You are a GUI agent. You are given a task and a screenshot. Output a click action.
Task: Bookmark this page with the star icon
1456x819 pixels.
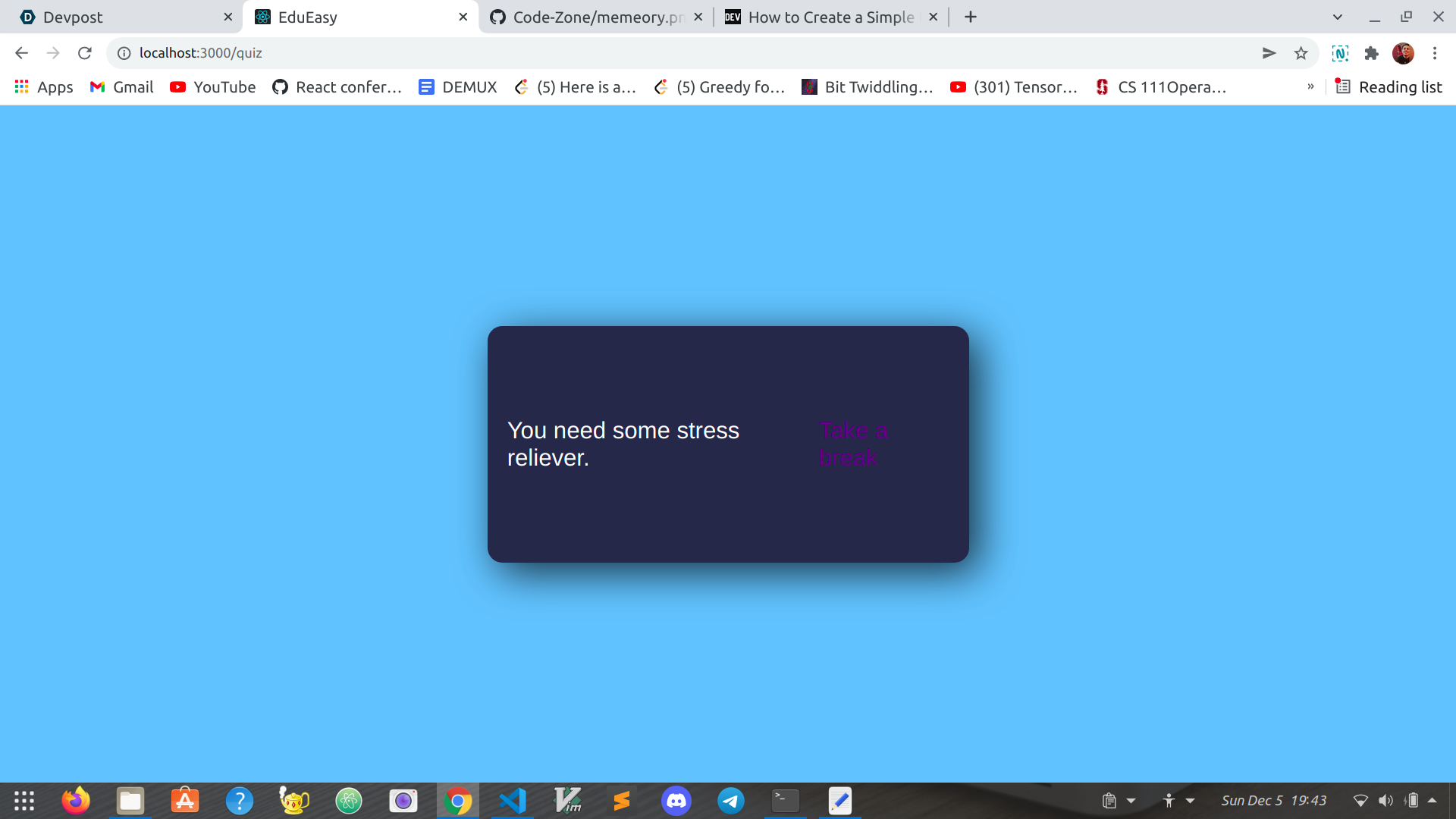pyautogui.click(x=1301, y=53)
